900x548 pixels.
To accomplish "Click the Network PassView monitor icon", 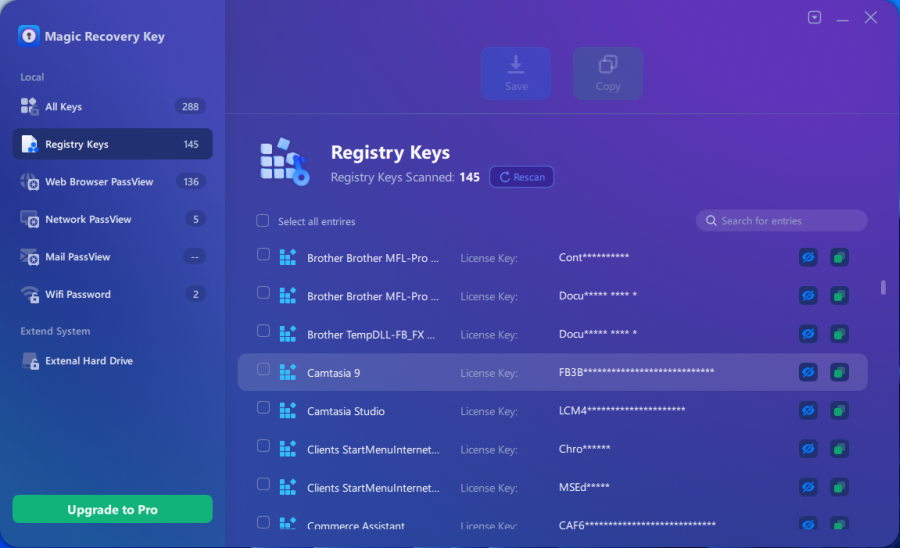I will [29, 219].
